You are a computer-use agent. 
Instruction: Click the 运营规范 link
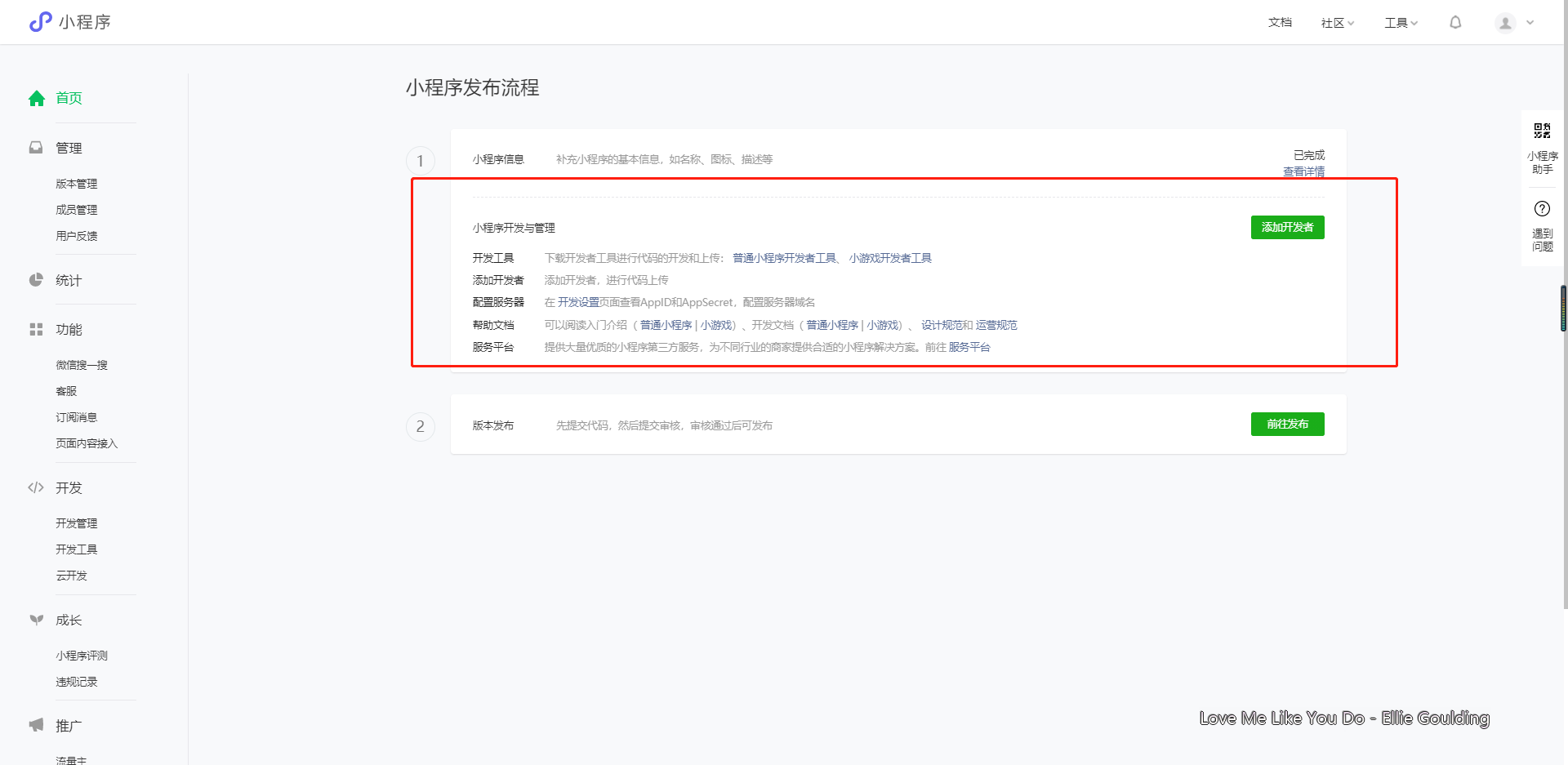[x=996, y=325]
